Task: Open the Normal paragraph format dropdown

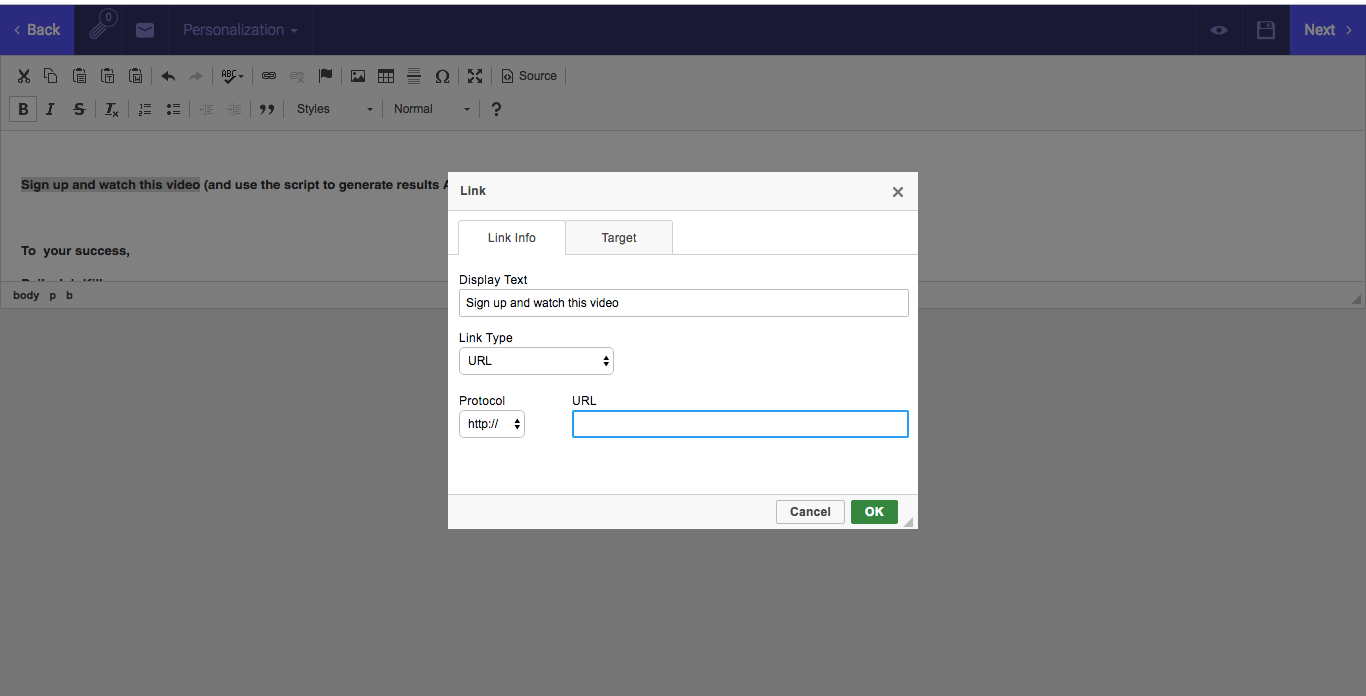Action: (432, 109)
